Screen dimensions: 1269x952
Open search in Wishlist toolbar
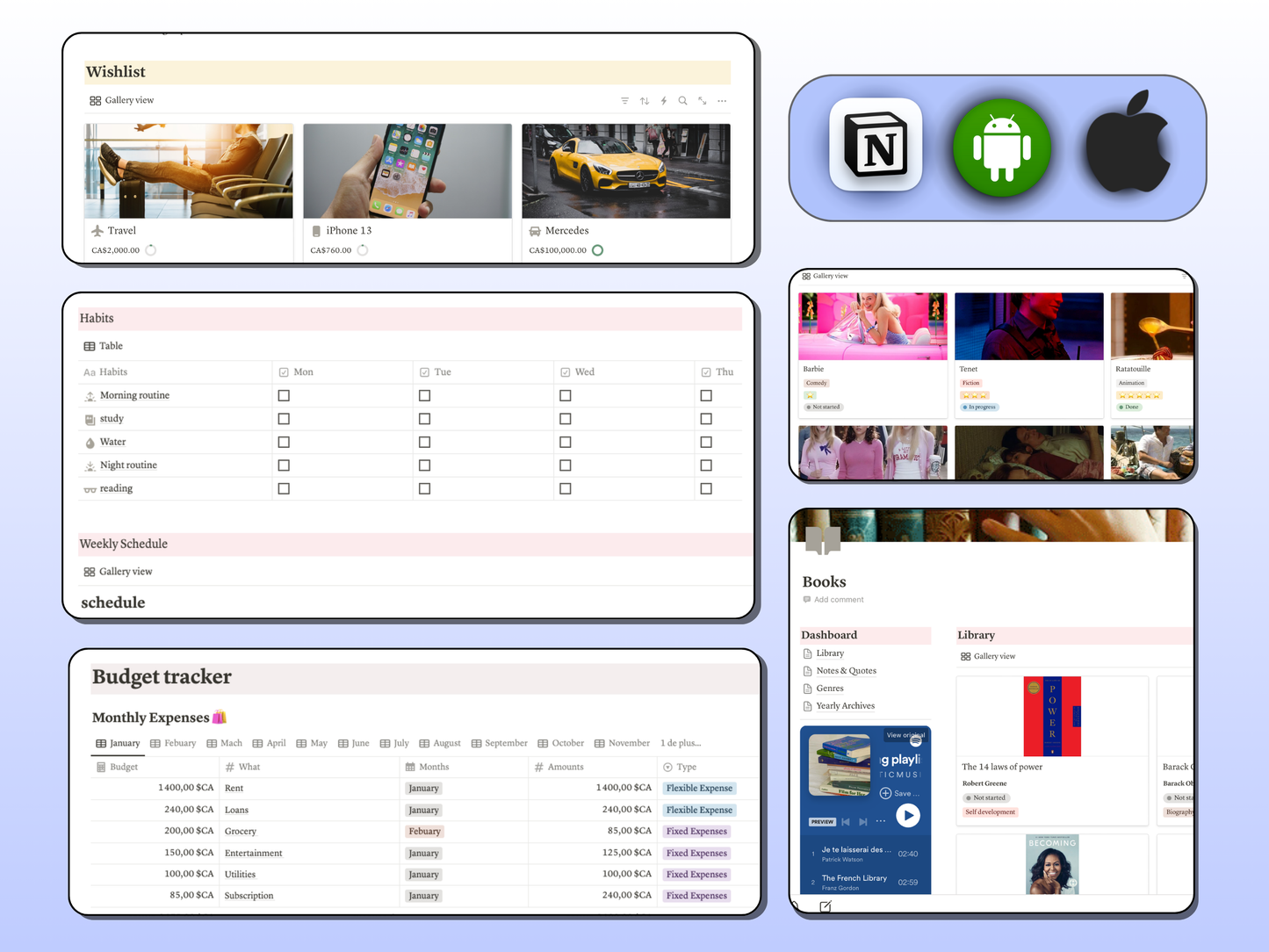(682, 101)
